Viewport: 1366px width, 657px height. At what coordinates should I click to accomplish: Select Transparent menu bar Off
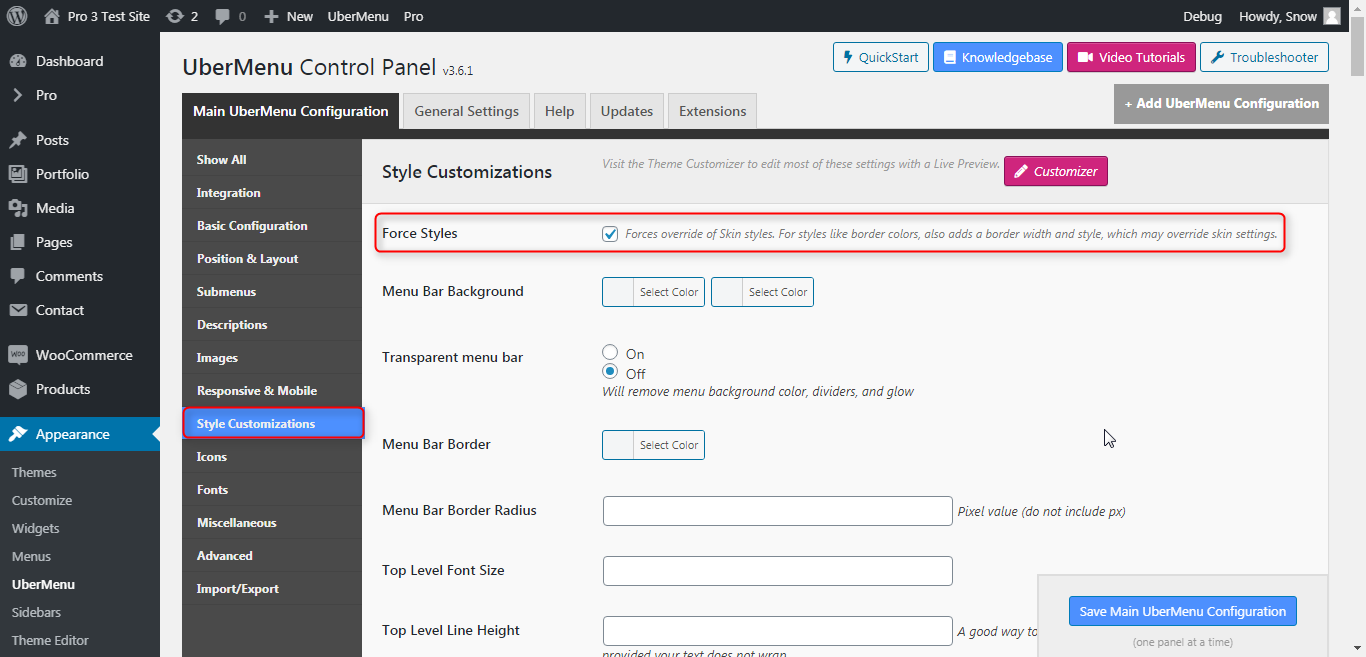coord(610,372)
